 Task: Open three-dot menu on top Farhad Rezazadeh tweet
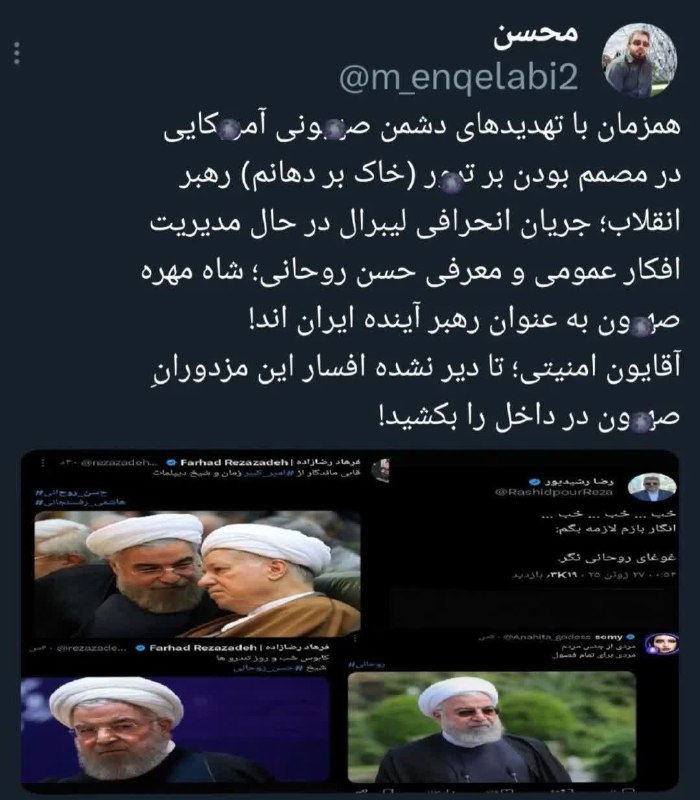pyautogui.click(x=43, y=463)
